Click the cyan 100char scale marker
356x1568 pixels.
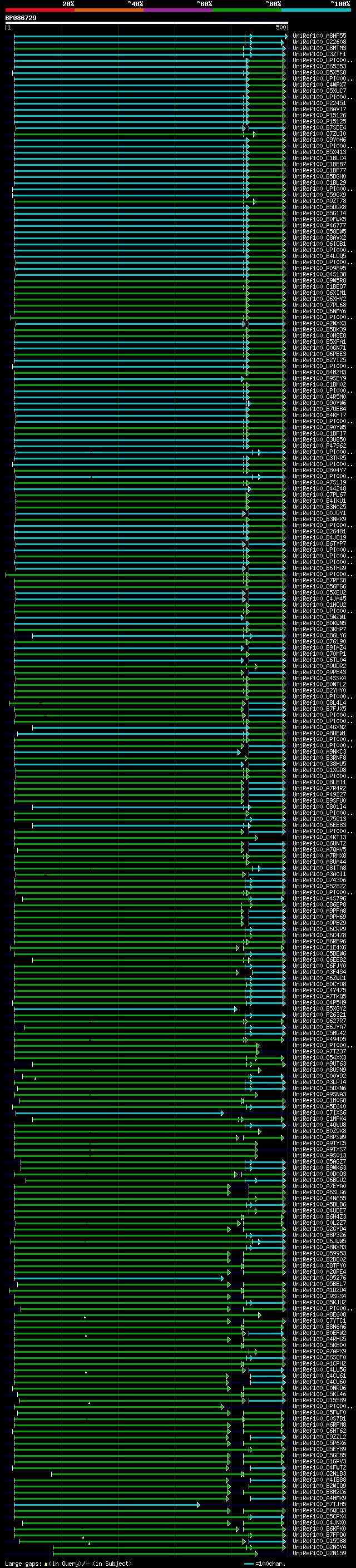point(248,1564)
